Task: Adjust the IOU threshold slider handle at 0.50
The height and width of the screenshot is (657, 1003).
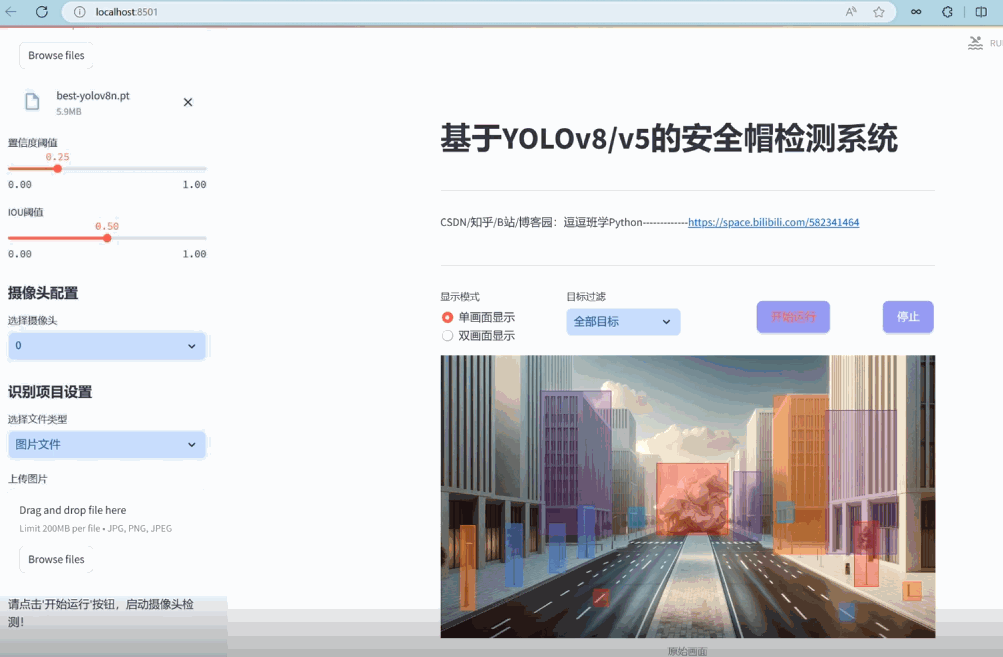Action: click(107, 238)
